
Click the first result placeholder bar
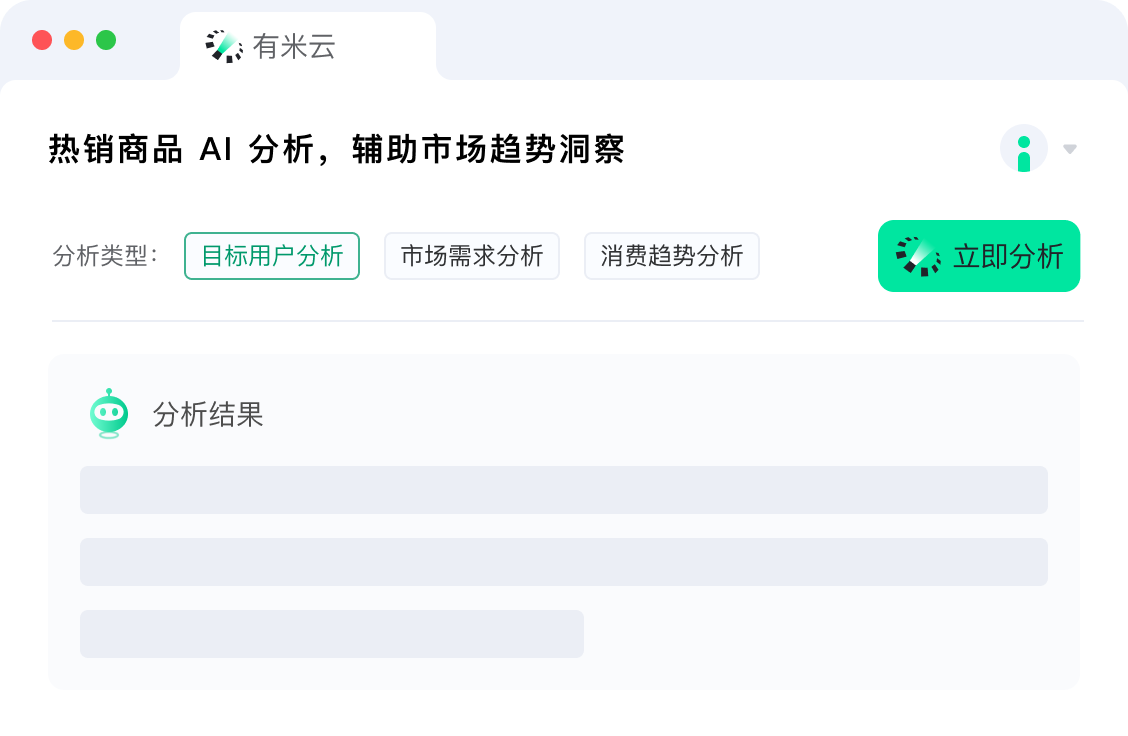pos(563,490)
